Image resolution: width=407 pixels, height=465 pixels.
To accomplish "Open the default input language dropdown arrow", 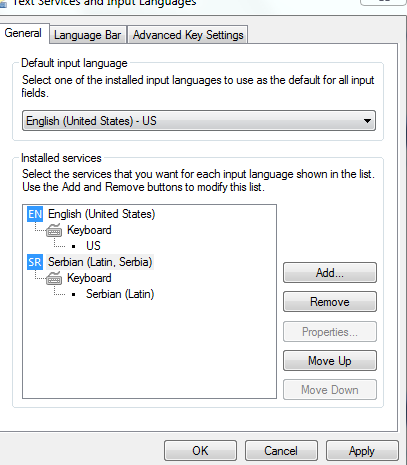I will click(x=367, y=121).
